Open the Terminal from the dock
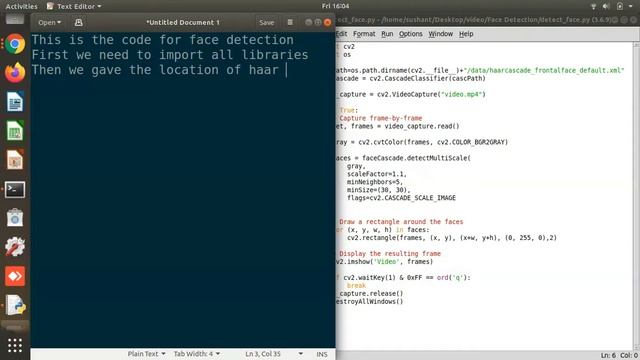This screenshot has height=360, width=640. click(15, 189)
